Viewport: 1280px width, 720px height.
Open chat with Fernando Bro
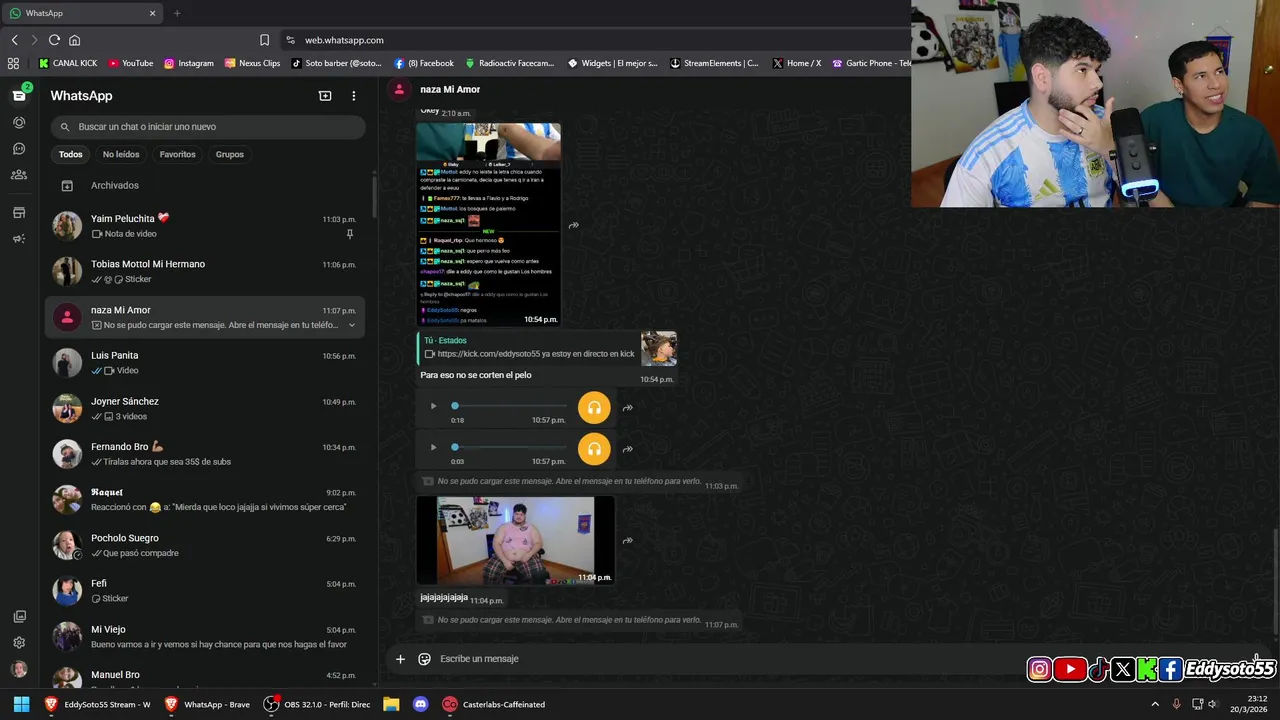205,454
